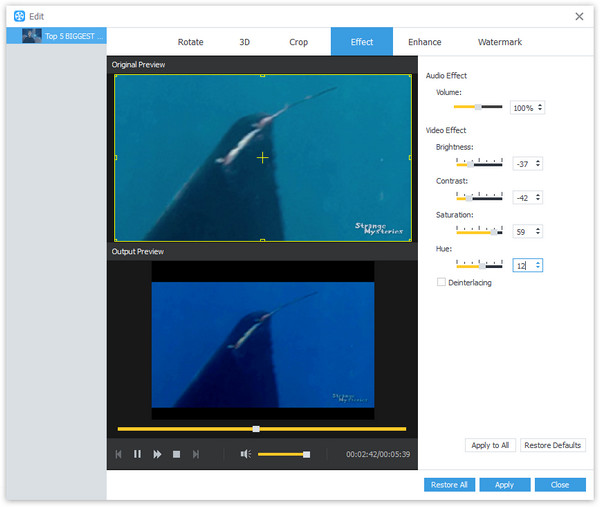
Task: Open the 3D tab
Action: tap(245, 42)
